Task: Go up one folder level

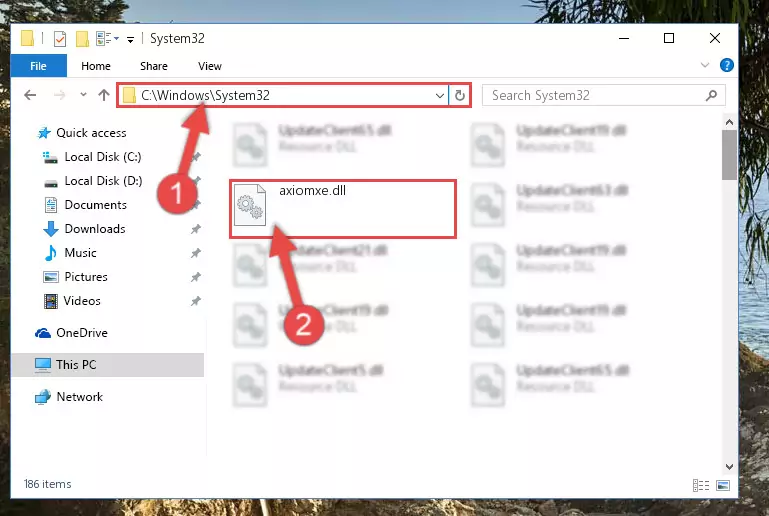Action: (103, 95)
